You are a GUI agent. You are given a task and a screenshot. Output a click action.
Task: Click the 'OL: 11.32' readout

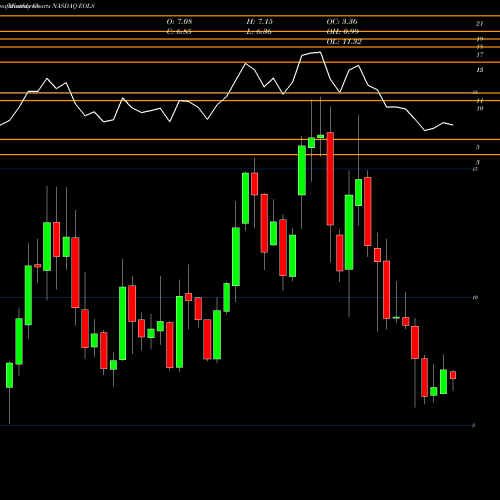[x=344, y=42]
